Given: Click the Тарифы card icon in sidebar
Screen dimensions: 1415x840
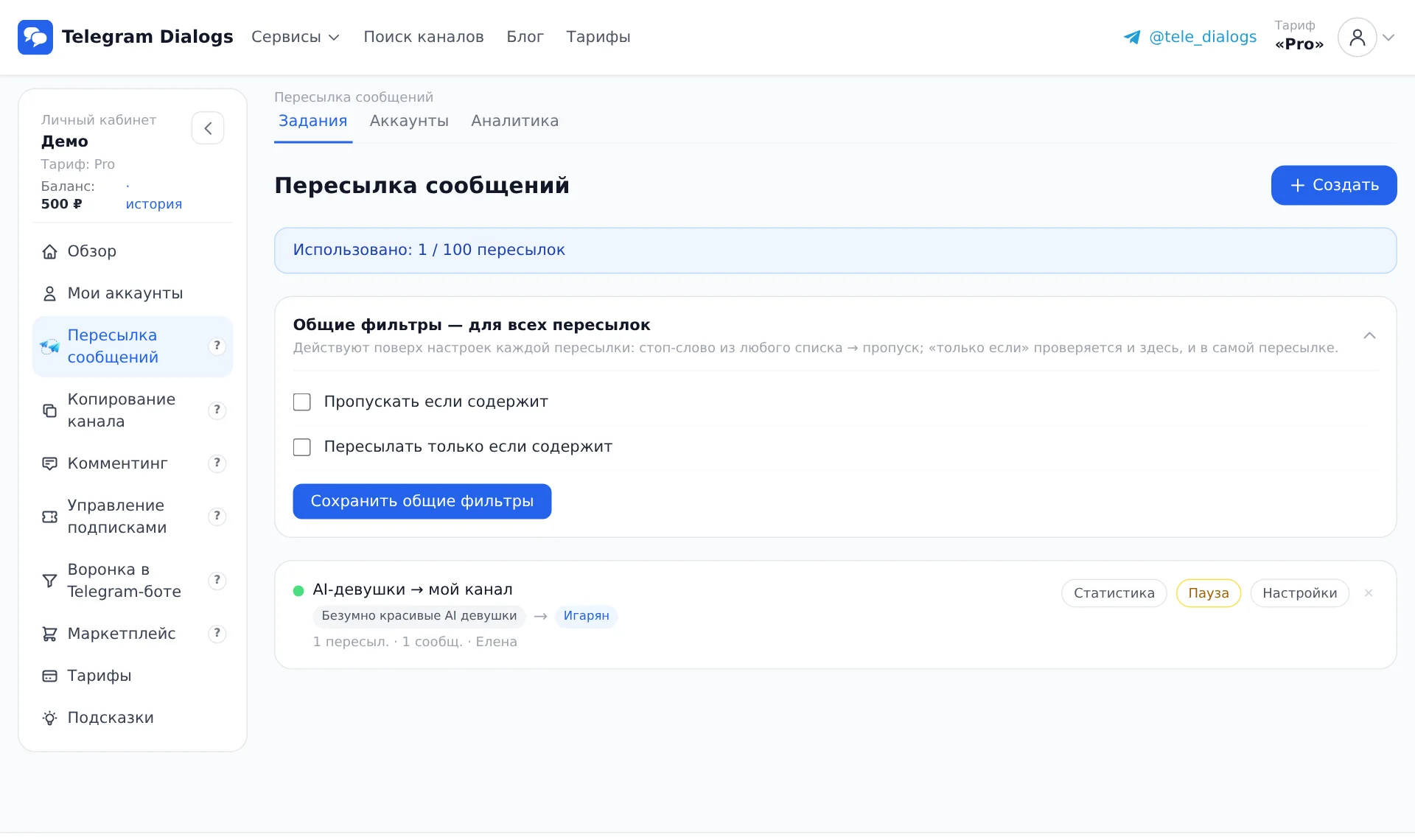Looking at the screenshot, I should [x=49, y=676].
